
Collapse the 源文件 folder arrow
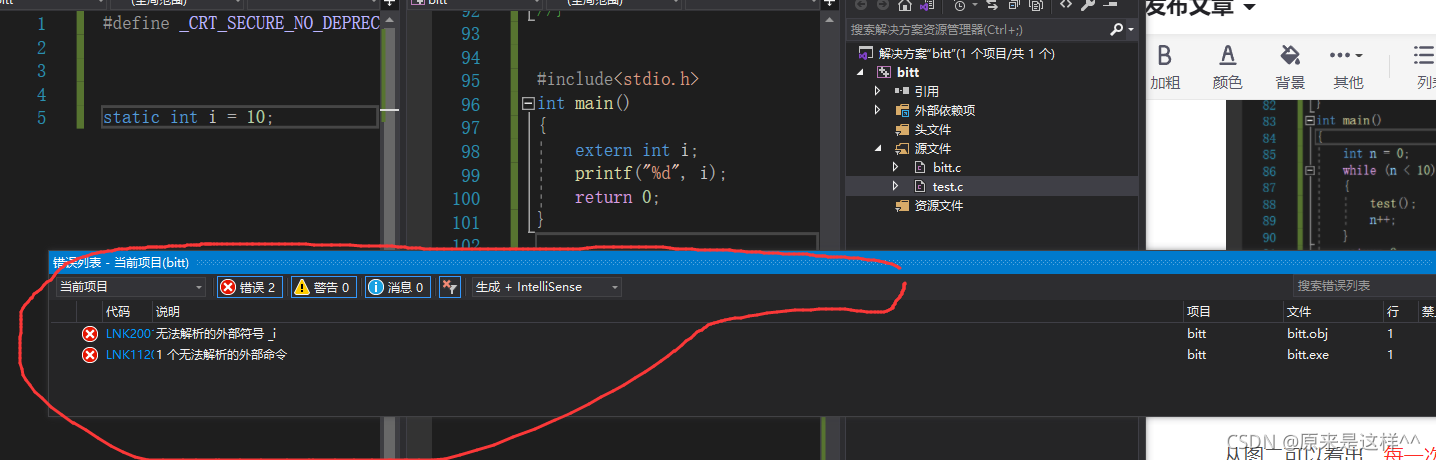(878, 148)
